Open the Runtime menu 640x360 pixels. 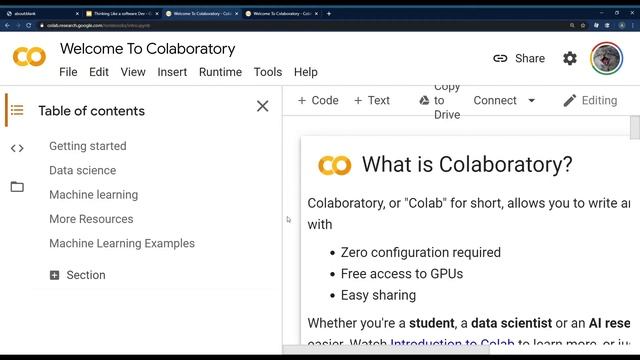tap(220, 72)
